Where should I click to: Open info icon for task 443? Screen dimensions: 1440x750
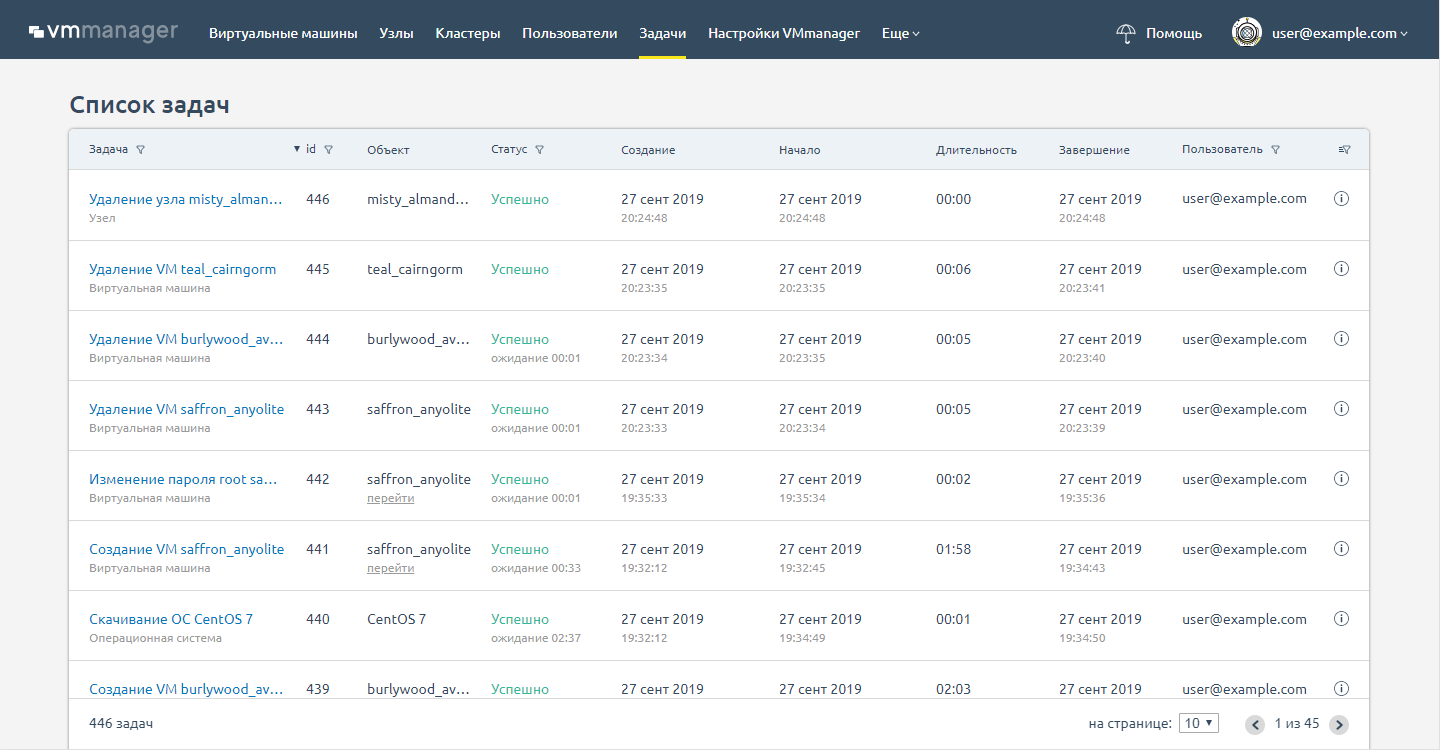click(1342, 409)
